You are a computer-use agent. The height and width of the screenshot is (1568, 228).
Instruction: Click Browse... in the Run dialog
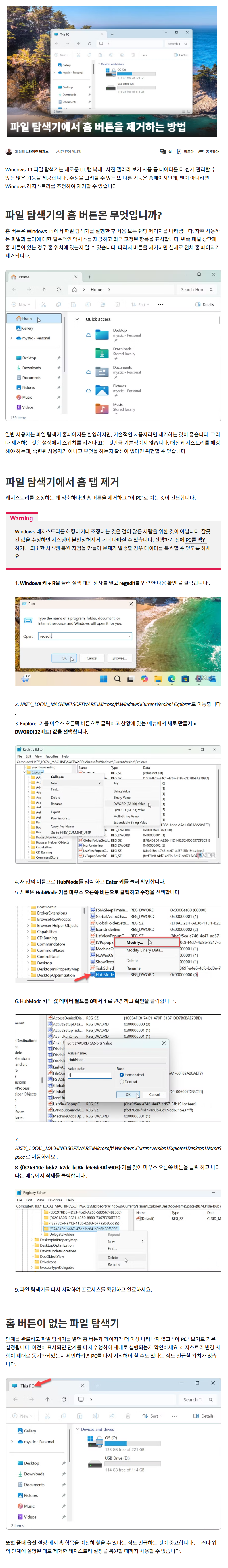click(120, 658)
